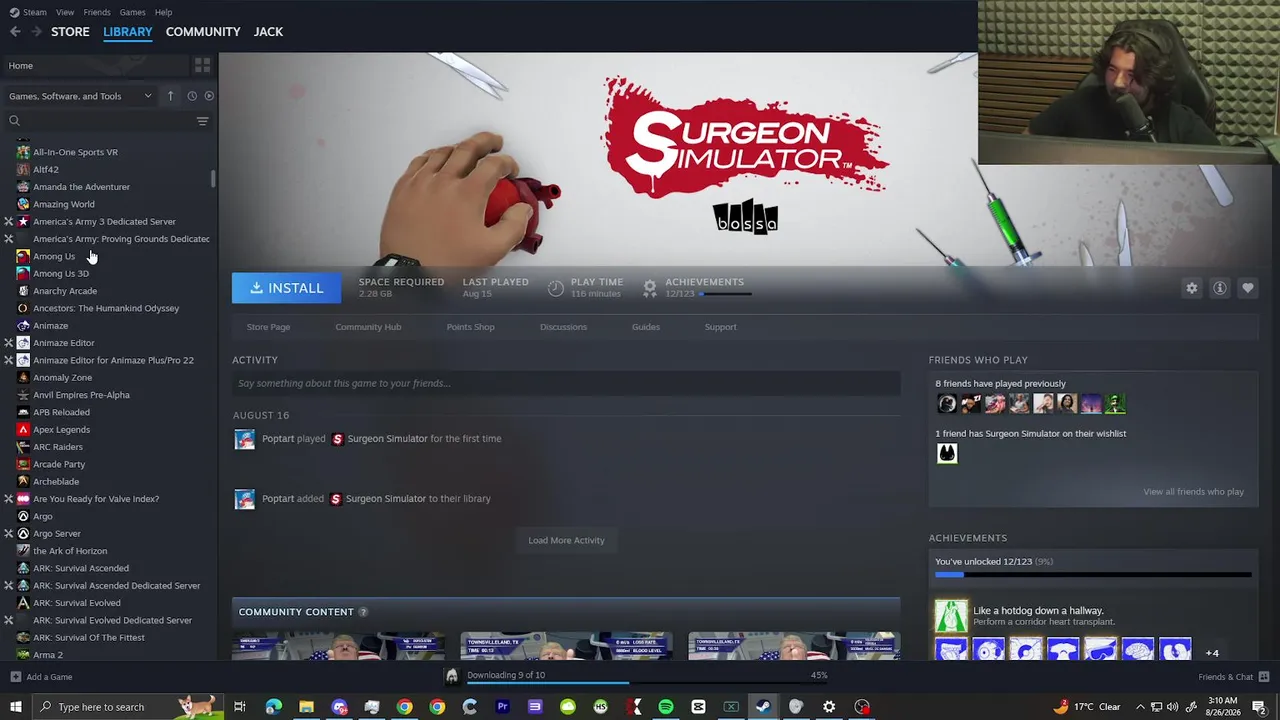Switch to the COMMUNITY tab
1280x720 pixels.
(203, 32)
